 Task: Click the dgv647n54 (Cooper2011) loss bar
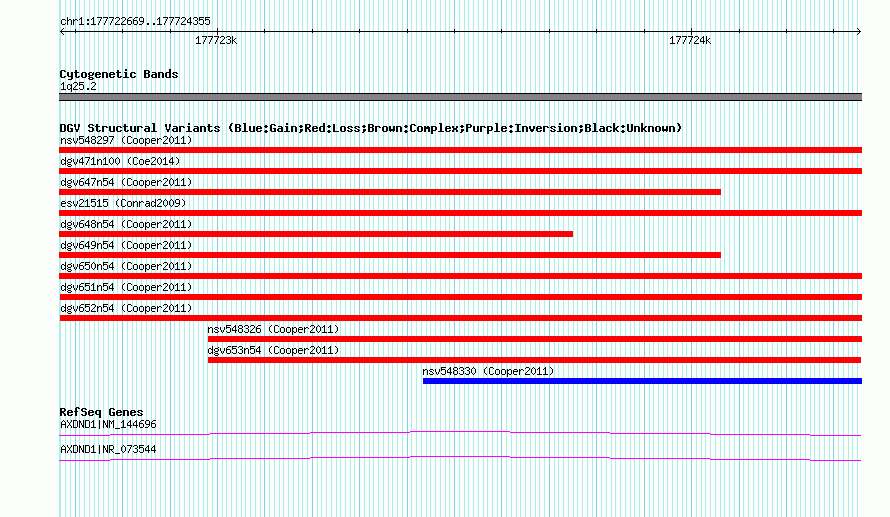(390, 192)
